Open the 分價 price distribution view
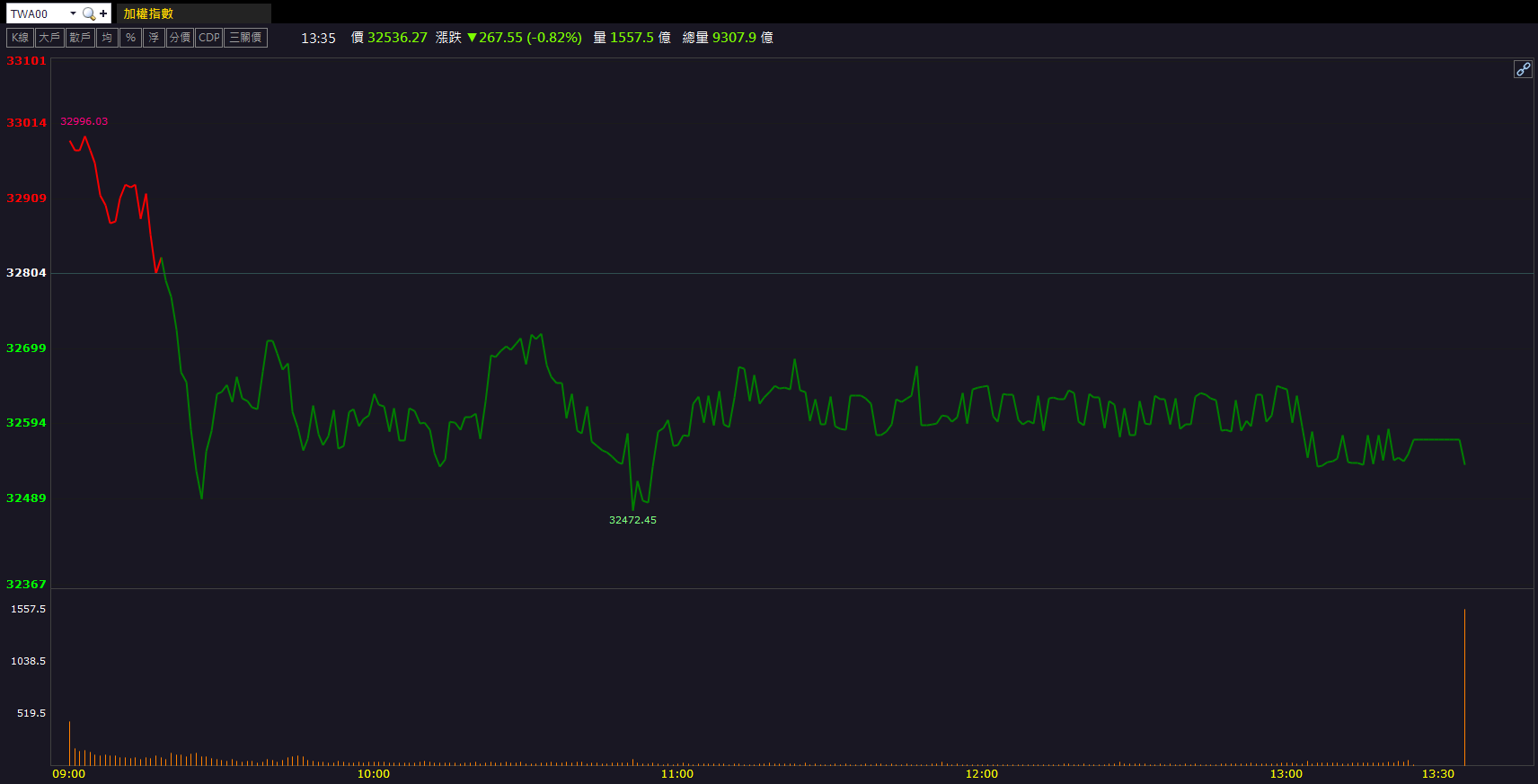 [180, 38]
